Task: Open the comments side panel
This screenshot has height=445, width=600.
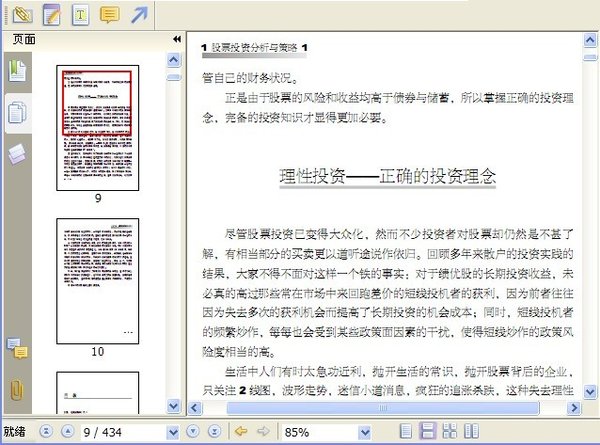Action: 17,348
